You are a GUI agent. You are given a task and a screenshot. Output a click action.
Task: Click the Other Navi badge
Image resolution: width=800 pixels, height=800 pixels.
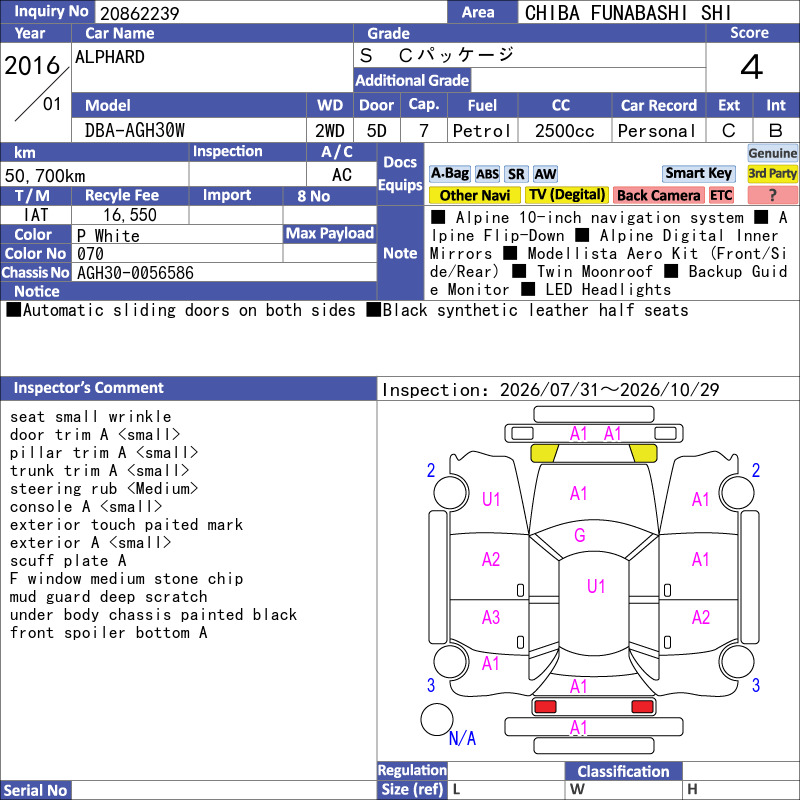pyautogui.click(x=474, y=195)
